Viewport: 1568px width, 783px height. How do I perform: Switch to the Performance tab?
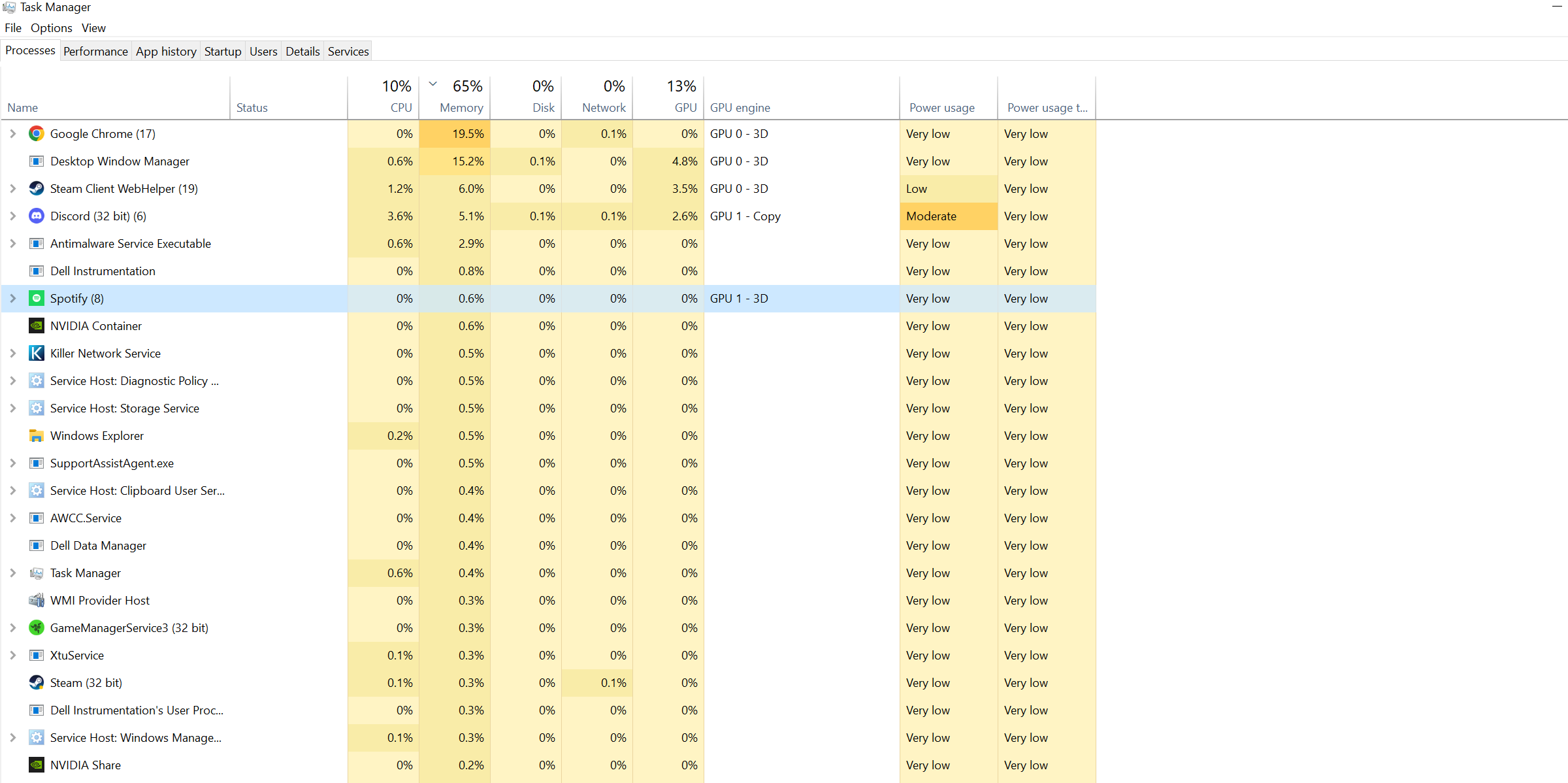pyautogui.click(x=95, y=52)
